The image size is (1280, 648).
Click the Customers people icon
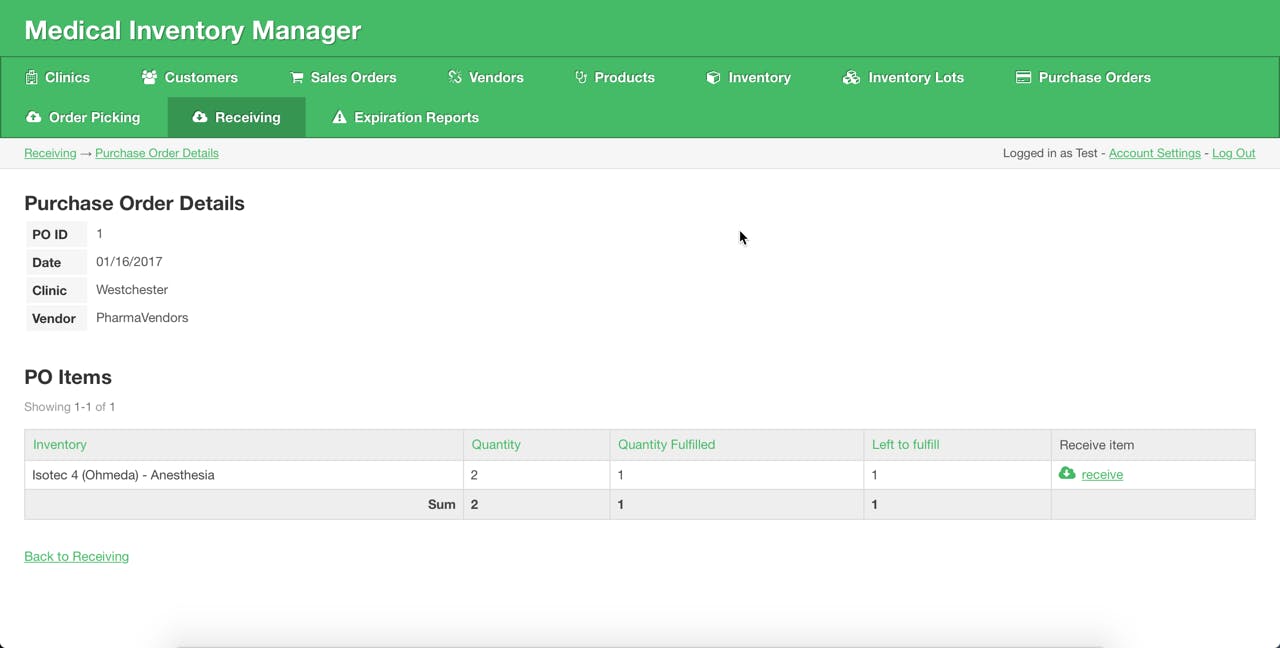click(x=148, y=77)
